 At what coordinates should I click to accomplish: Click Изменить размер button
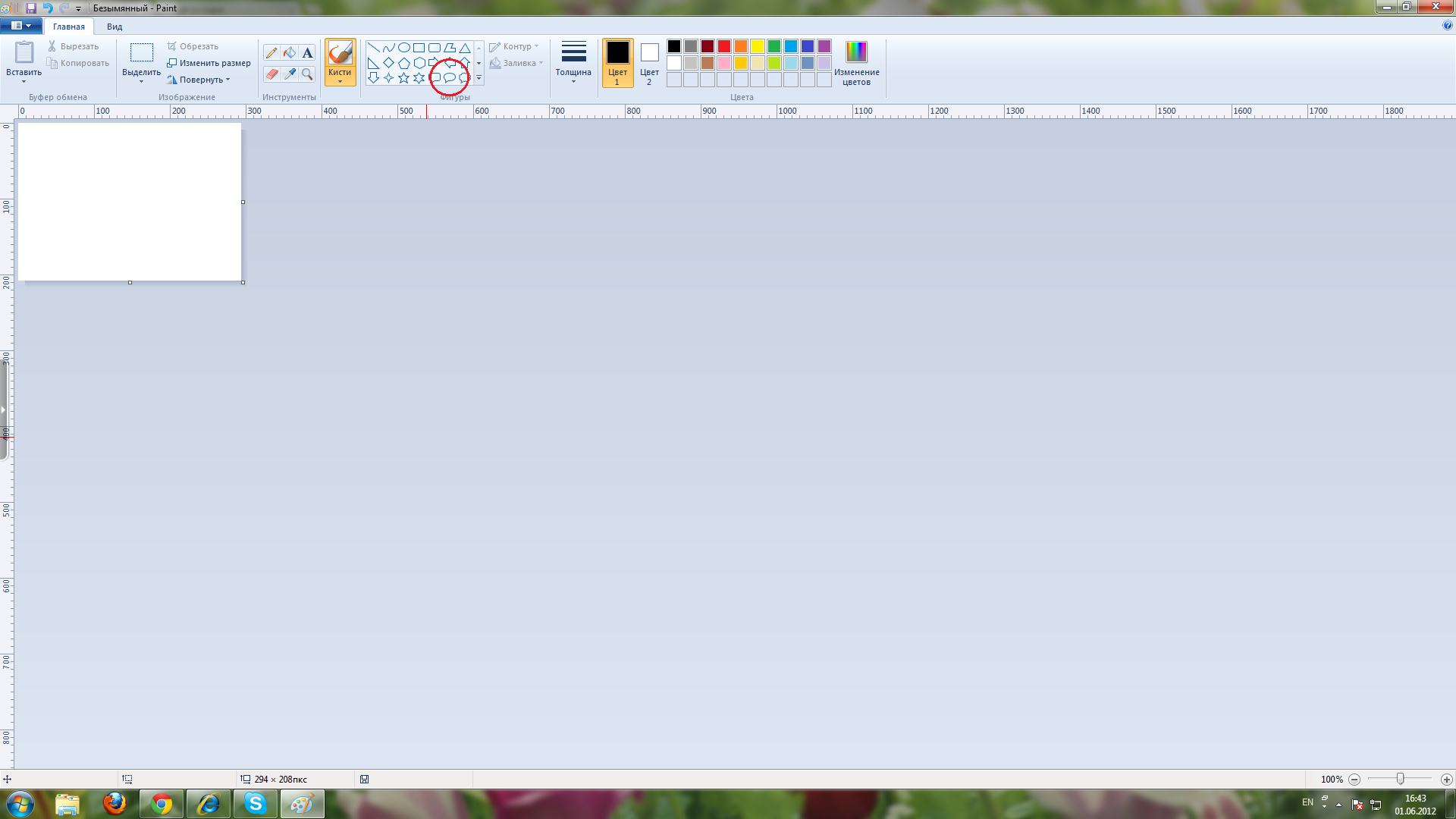click(x=209, y=63)
